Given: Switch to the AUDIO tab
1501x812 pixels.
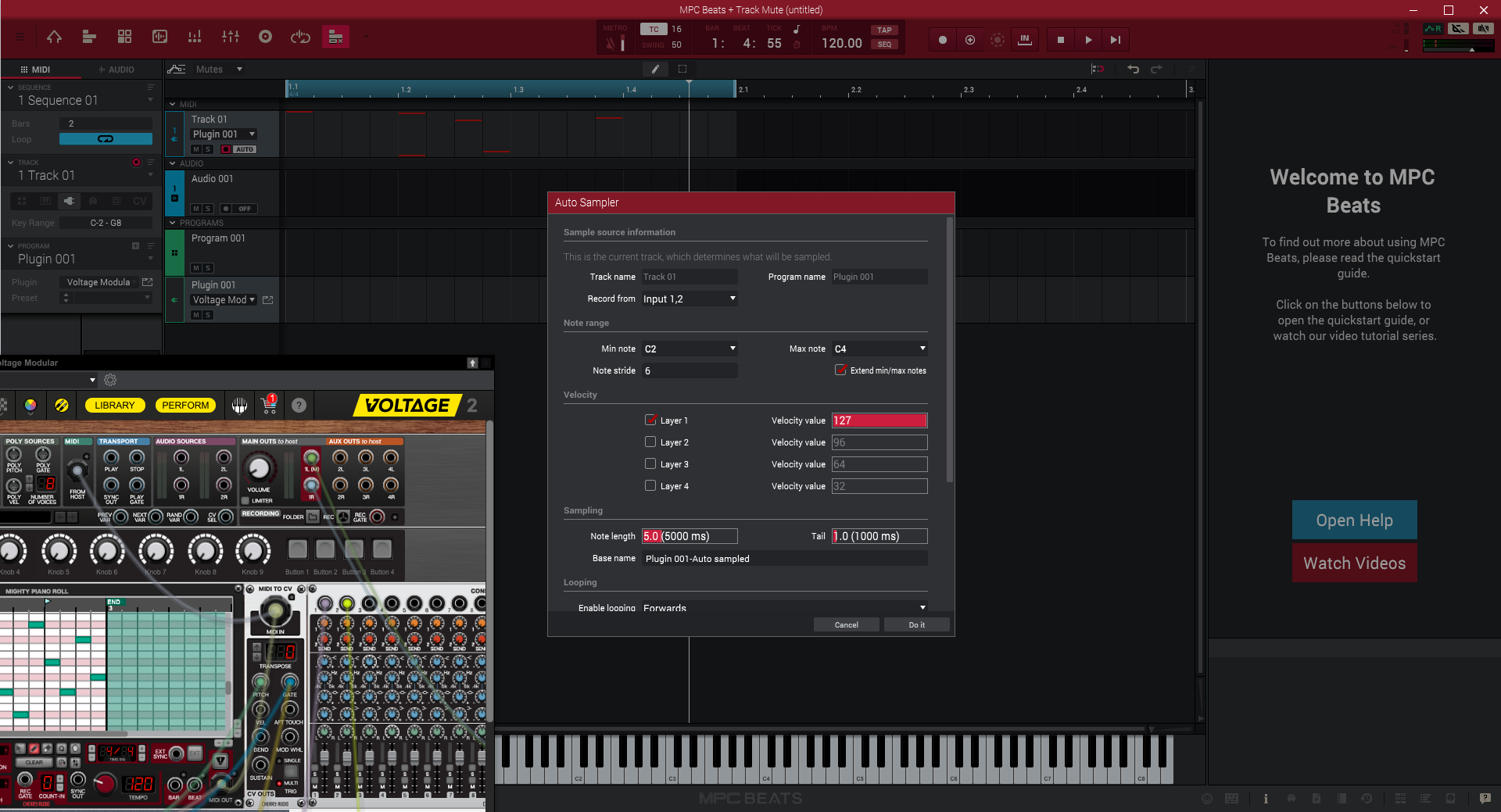Looking at the screenshot, I should tap(116, 70).
